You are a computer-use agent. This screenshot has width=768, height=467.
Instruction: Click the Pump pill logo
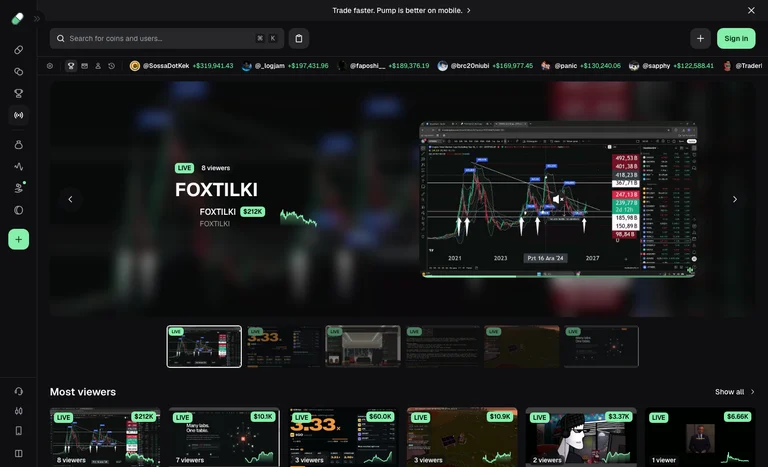(x=18, y=19)
